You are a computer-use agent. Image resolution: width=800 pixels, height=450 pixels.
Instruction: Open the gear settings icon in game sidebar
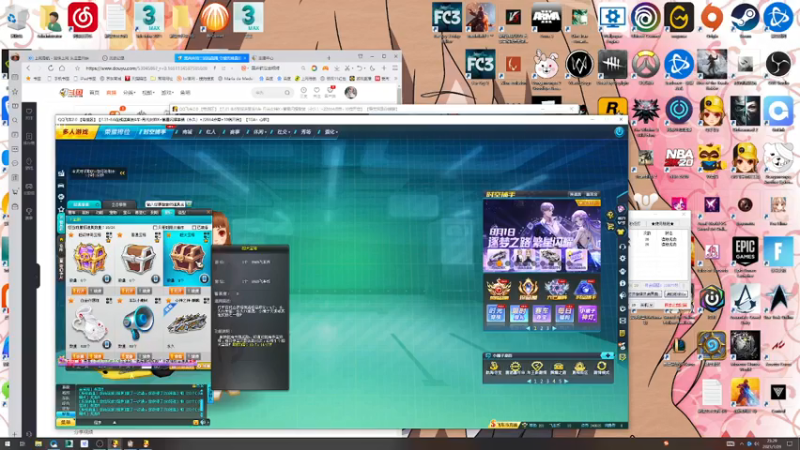click(622, 258)
